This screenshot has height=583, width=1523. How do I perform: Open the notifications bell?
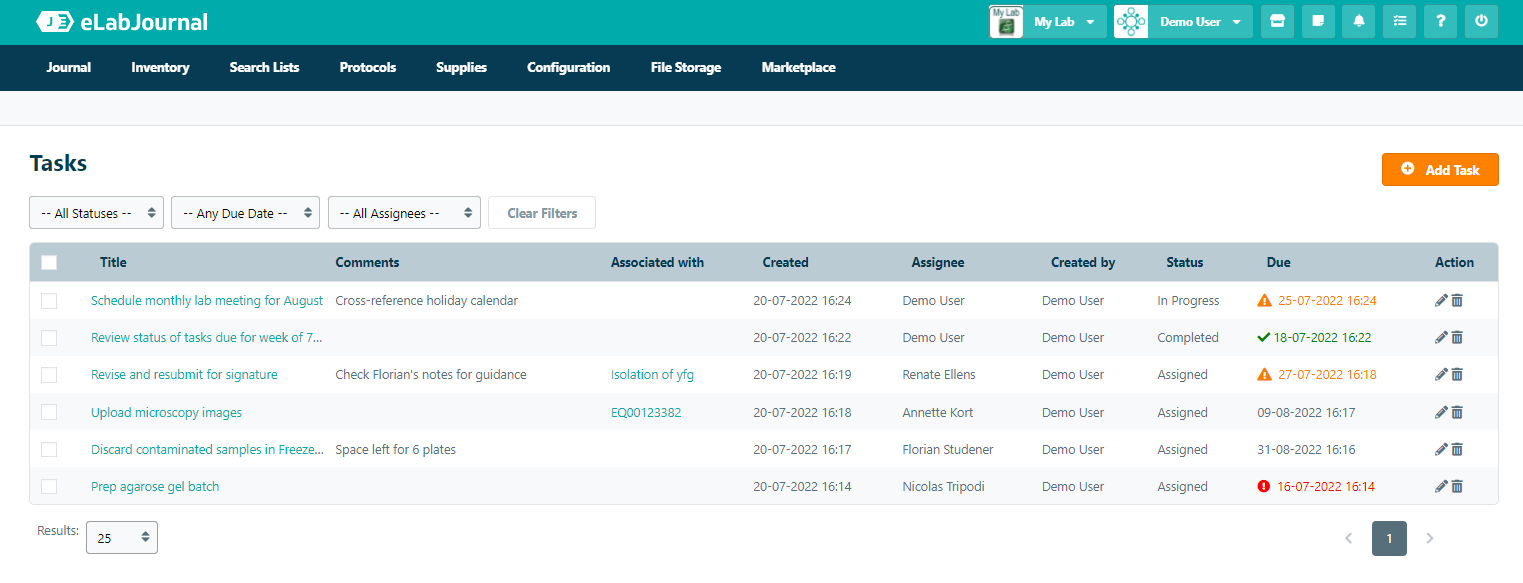point(1359,21)
